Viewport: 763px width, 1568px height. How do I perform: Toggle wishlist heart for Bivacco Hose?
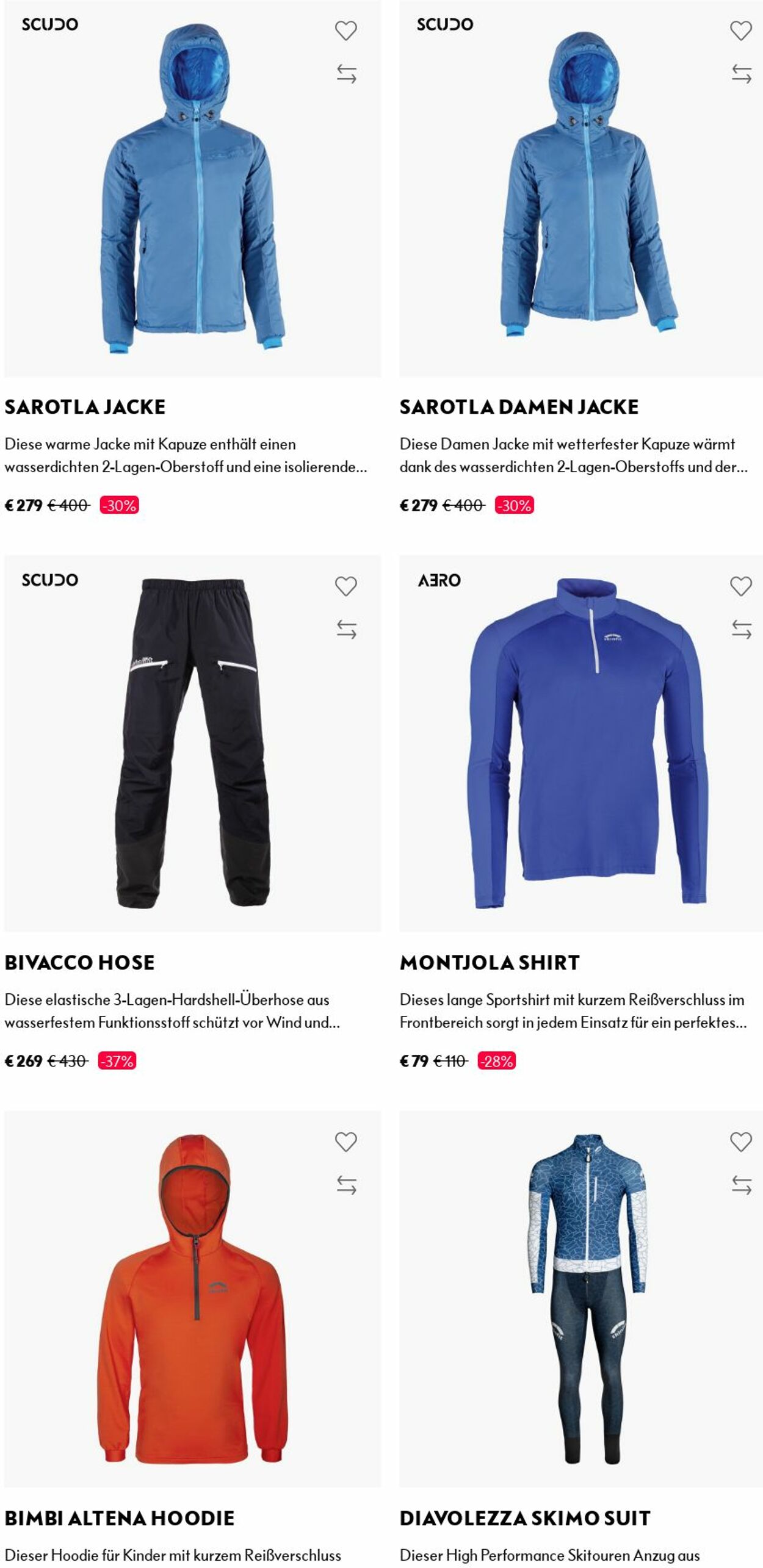click(346, 586)
